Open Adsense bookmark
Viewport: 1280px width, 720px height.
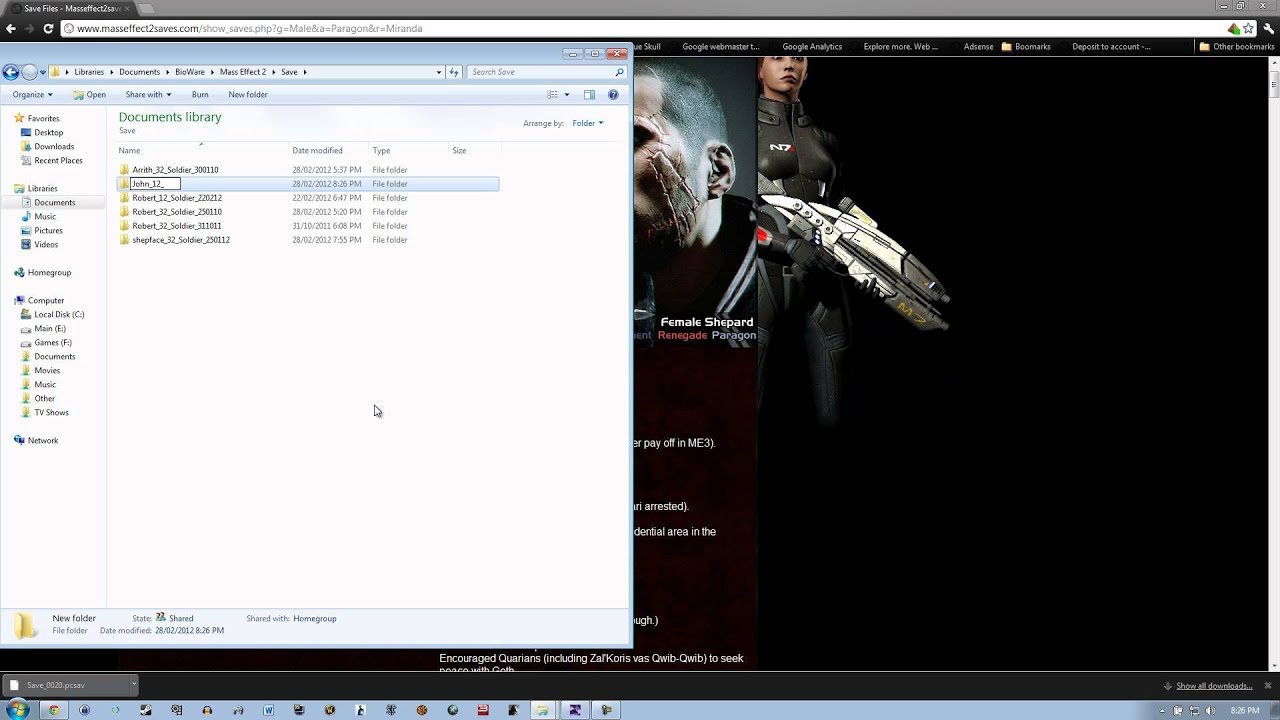[978, 47]
